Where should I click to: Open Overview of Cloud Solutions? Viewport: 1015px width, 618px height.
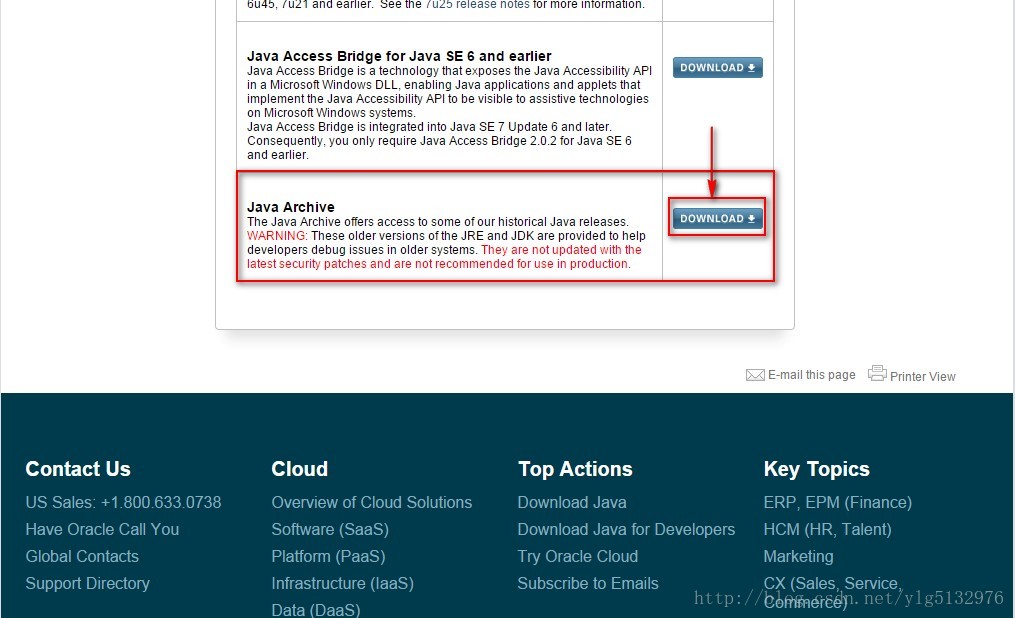tap(372, 502)
